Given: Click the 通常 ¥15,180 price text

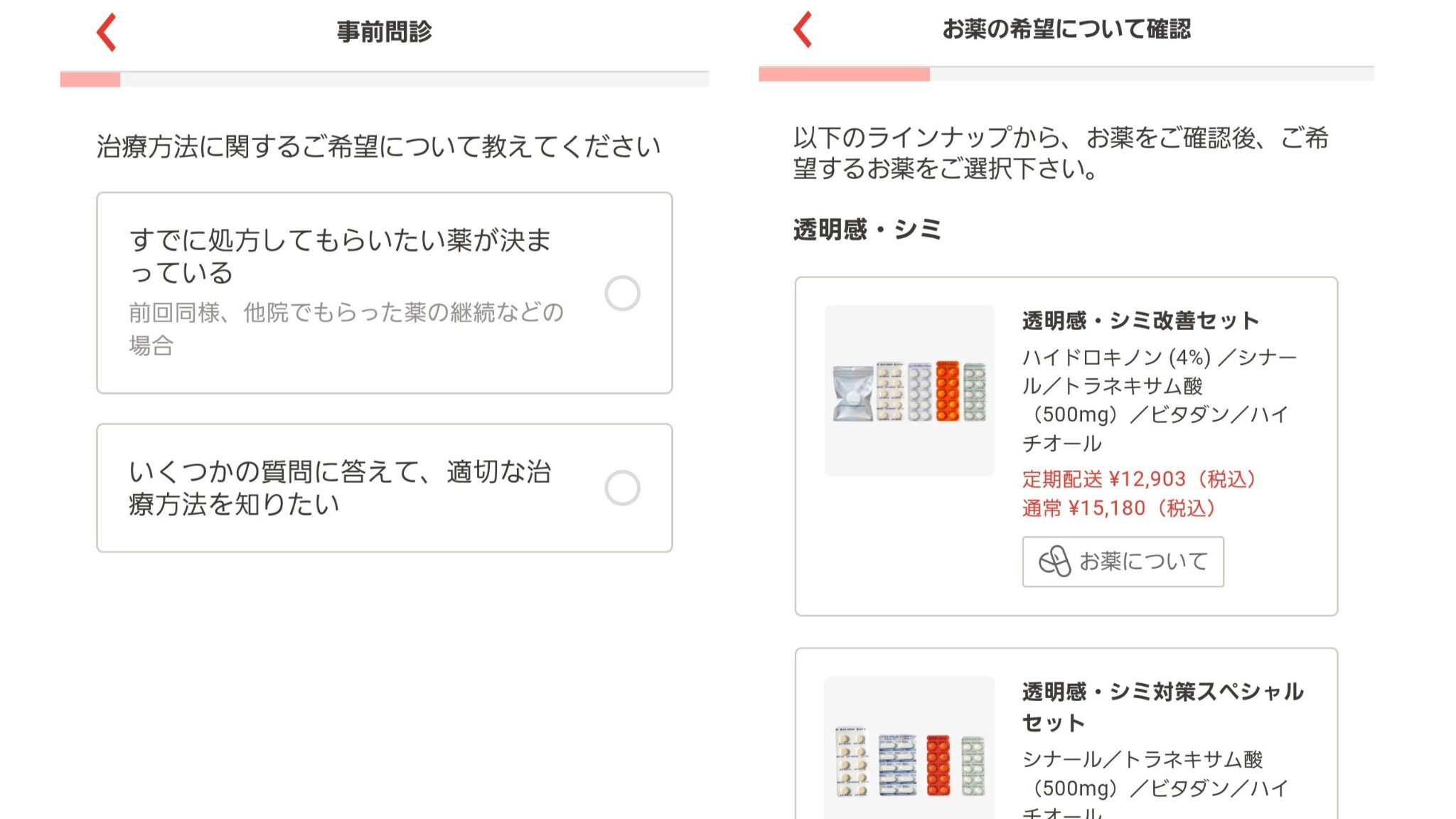Looking at the screenshot, I should point(1119,508).
